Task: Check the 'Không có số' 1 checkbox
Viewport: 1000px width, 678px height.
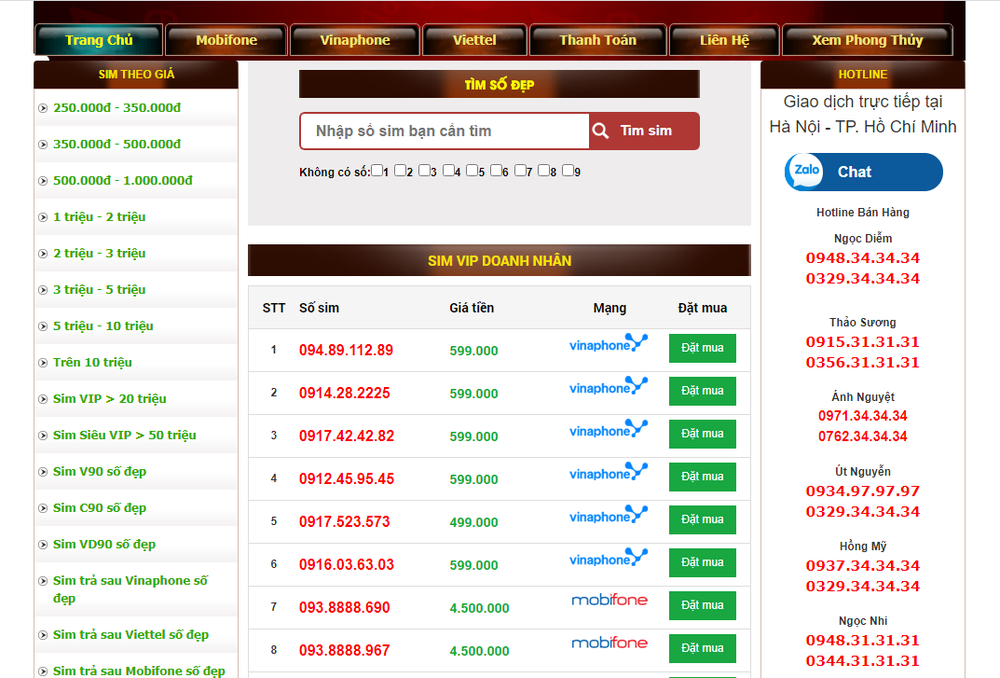Action: pos(377,170)
